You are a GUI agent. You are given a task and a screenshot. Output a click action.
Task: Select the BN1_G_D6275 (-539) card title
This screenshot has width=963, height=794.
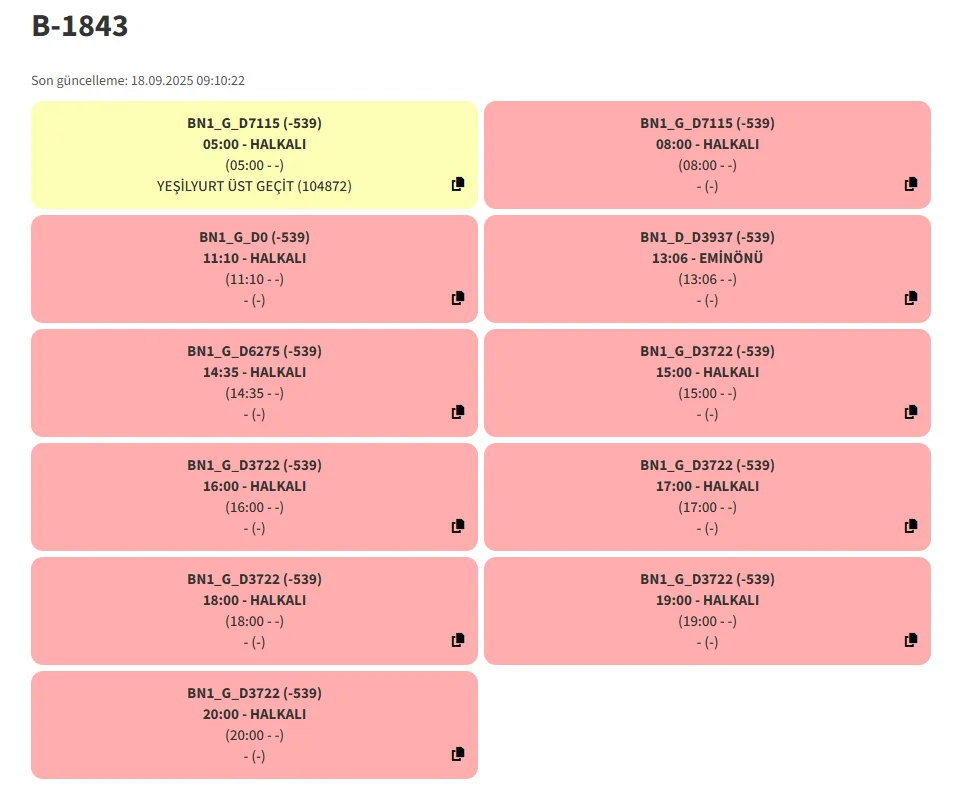tap(254, 351)
